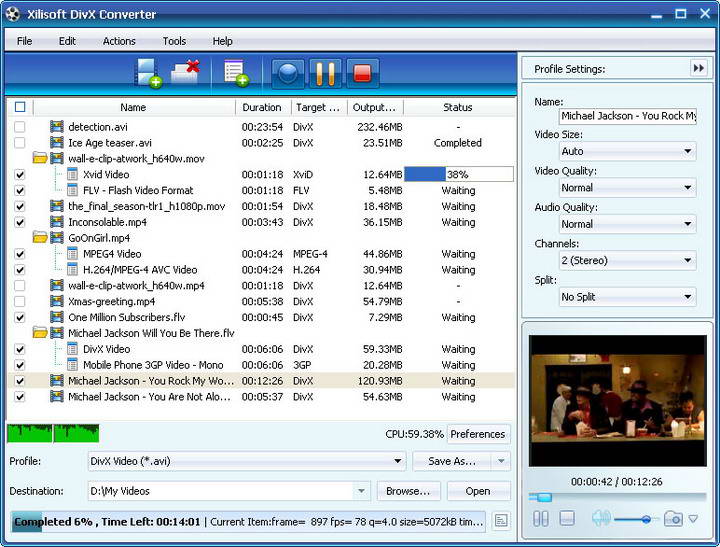720x547 pixels.
Task: Open the Profile dropdown showing DivX Video
Action: point(246,461)
